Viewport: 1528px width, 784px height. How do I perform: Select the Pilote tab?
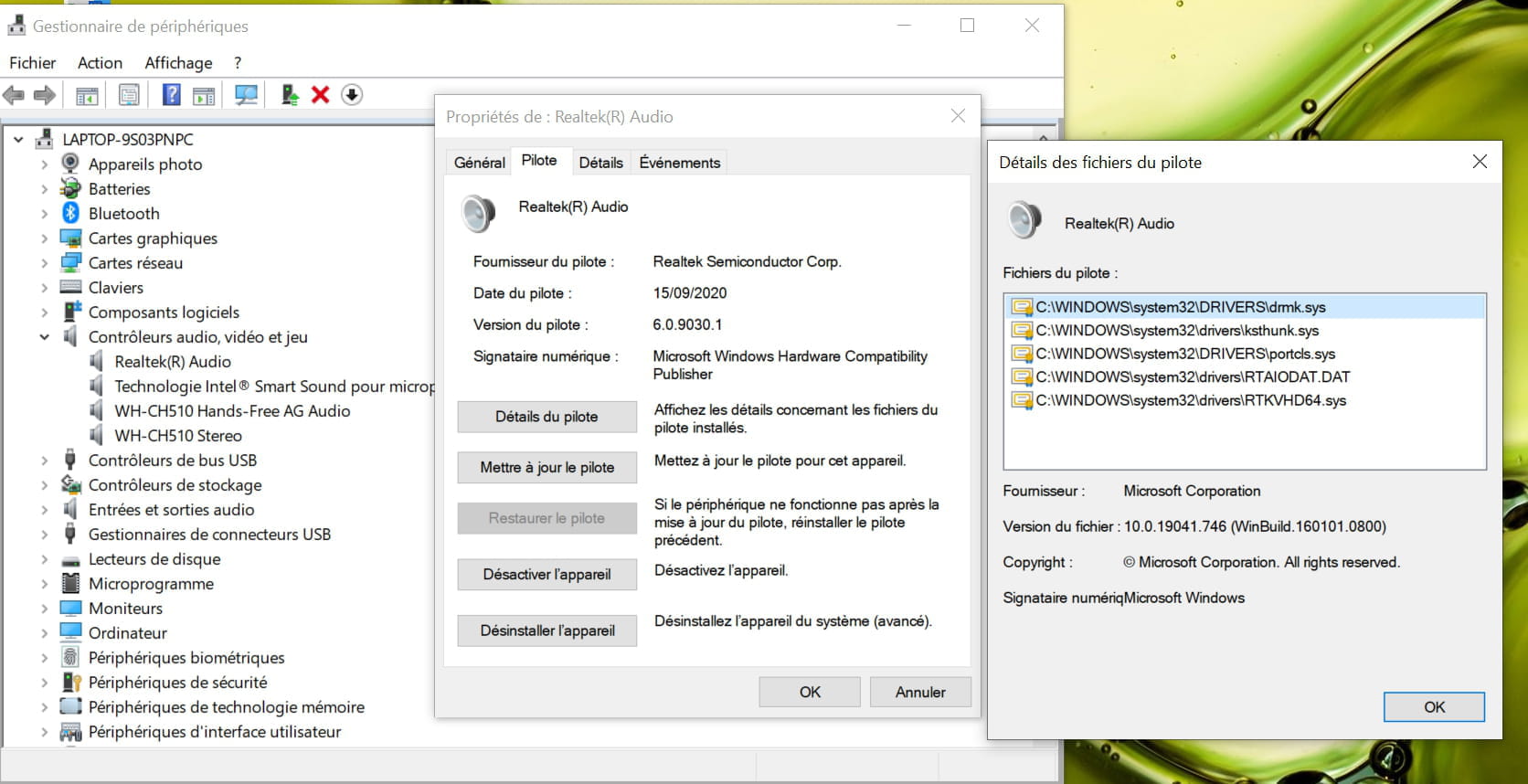coord(539,160)
